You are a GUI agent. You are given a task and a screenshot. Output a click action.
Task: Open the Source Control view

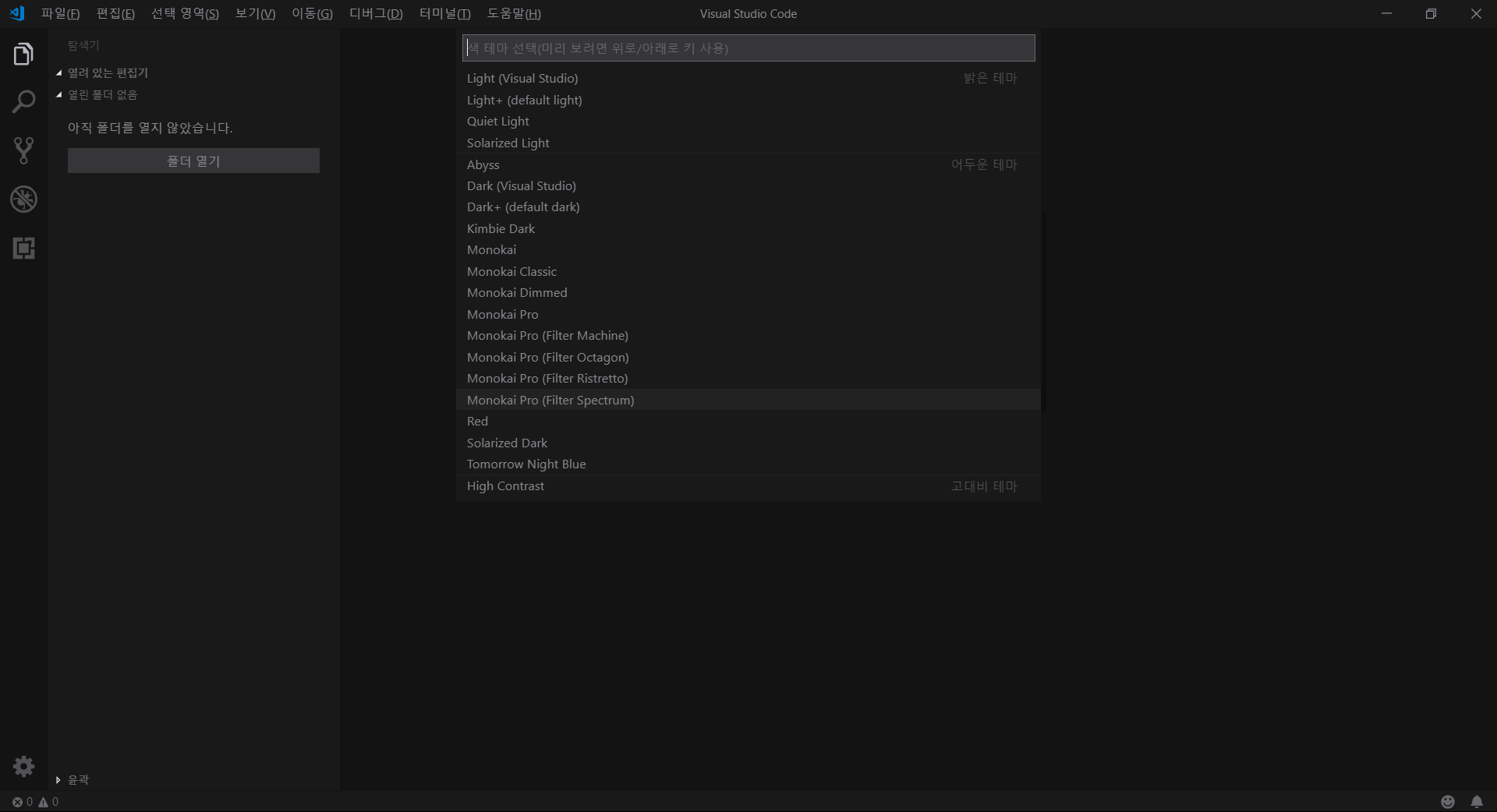point(23,150)
